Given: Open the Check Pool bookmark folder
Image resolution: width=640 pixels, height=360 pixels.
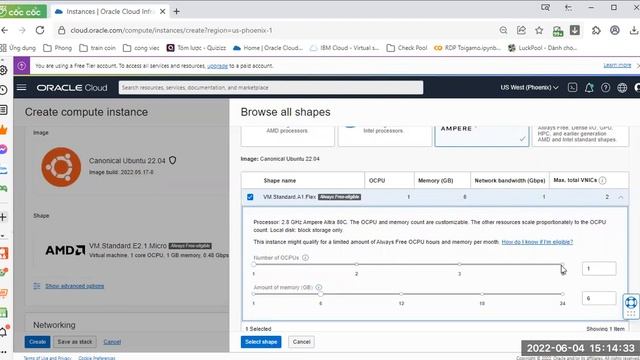Looking at the screenshot, I should point(407,48).
